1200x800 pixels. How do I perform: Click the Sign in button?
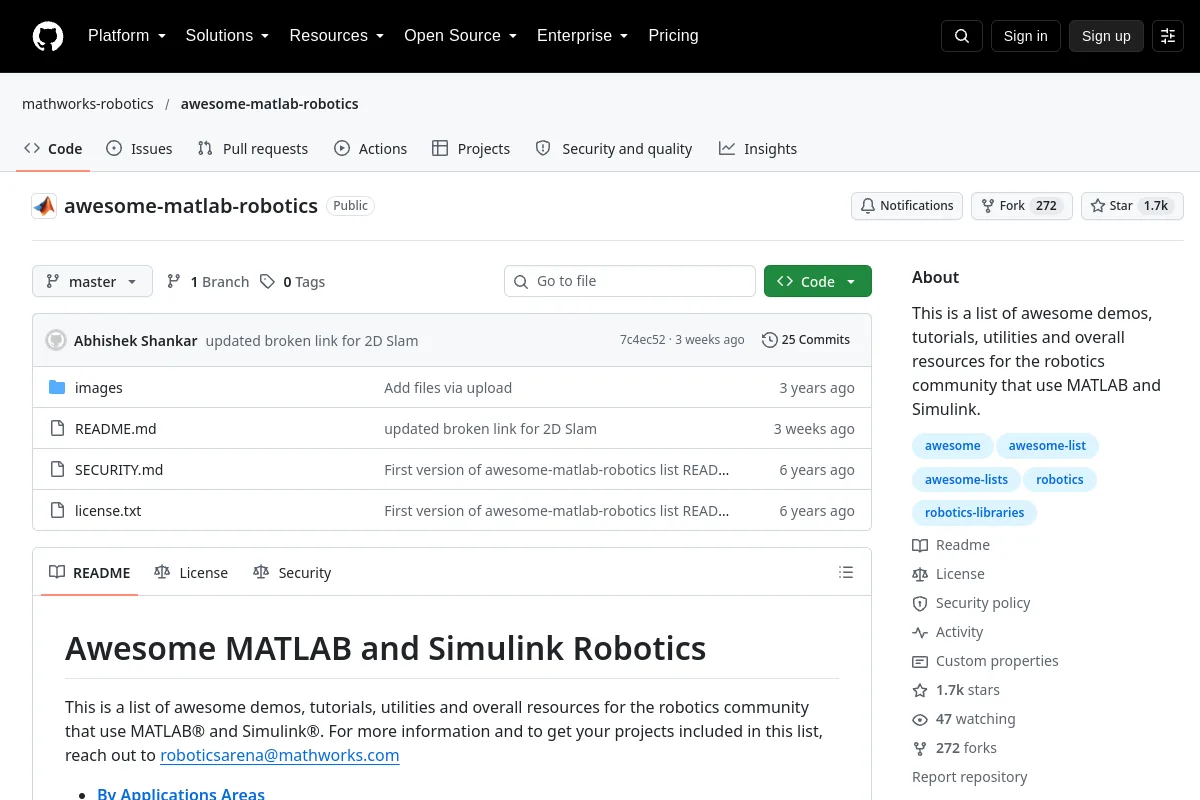click(x=1025, y=36)
